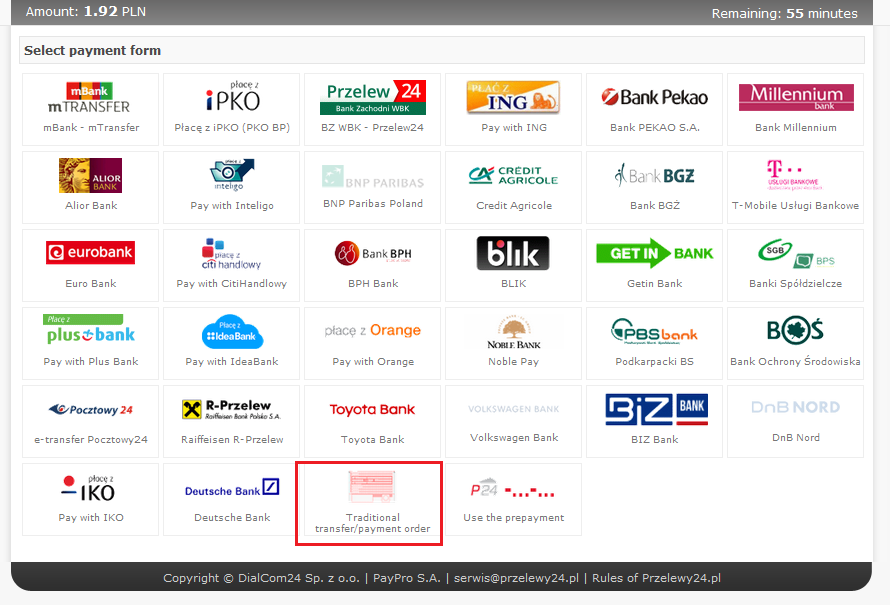Screen dimensions: 890x605
Task: Select the Deutsche Bank logo
Action: [x=232, y=489]
